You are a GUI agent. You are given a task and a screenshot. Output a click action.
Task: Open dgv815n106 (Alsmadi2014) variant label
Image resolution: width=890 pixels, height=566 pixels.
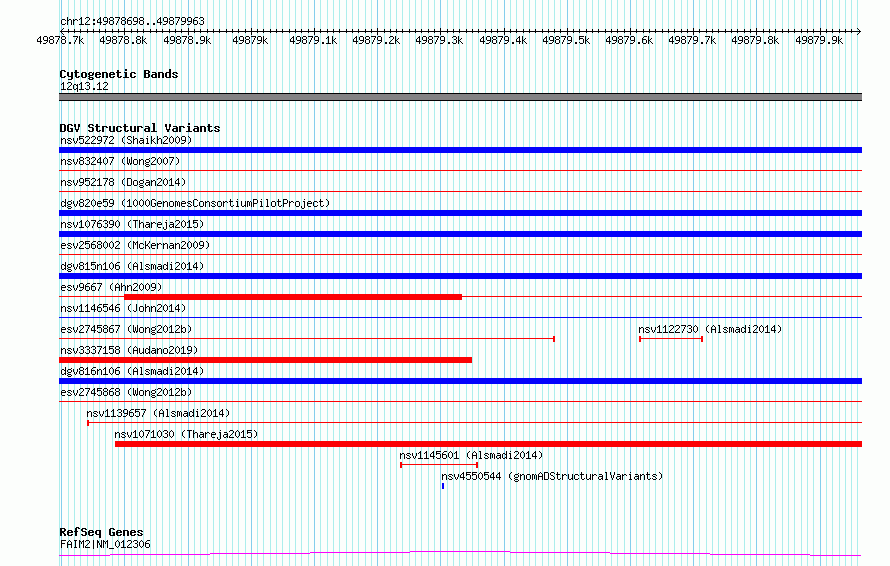(x=132, y=266)
